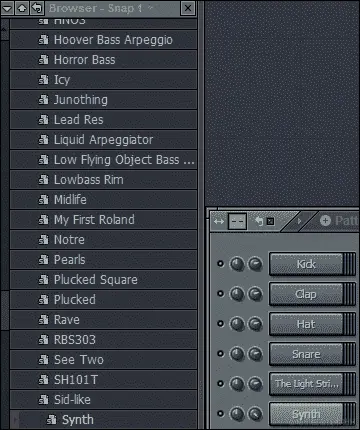Select the Notre preset
The width and height of the screenshot is (360, 430).
pos(103,240)
